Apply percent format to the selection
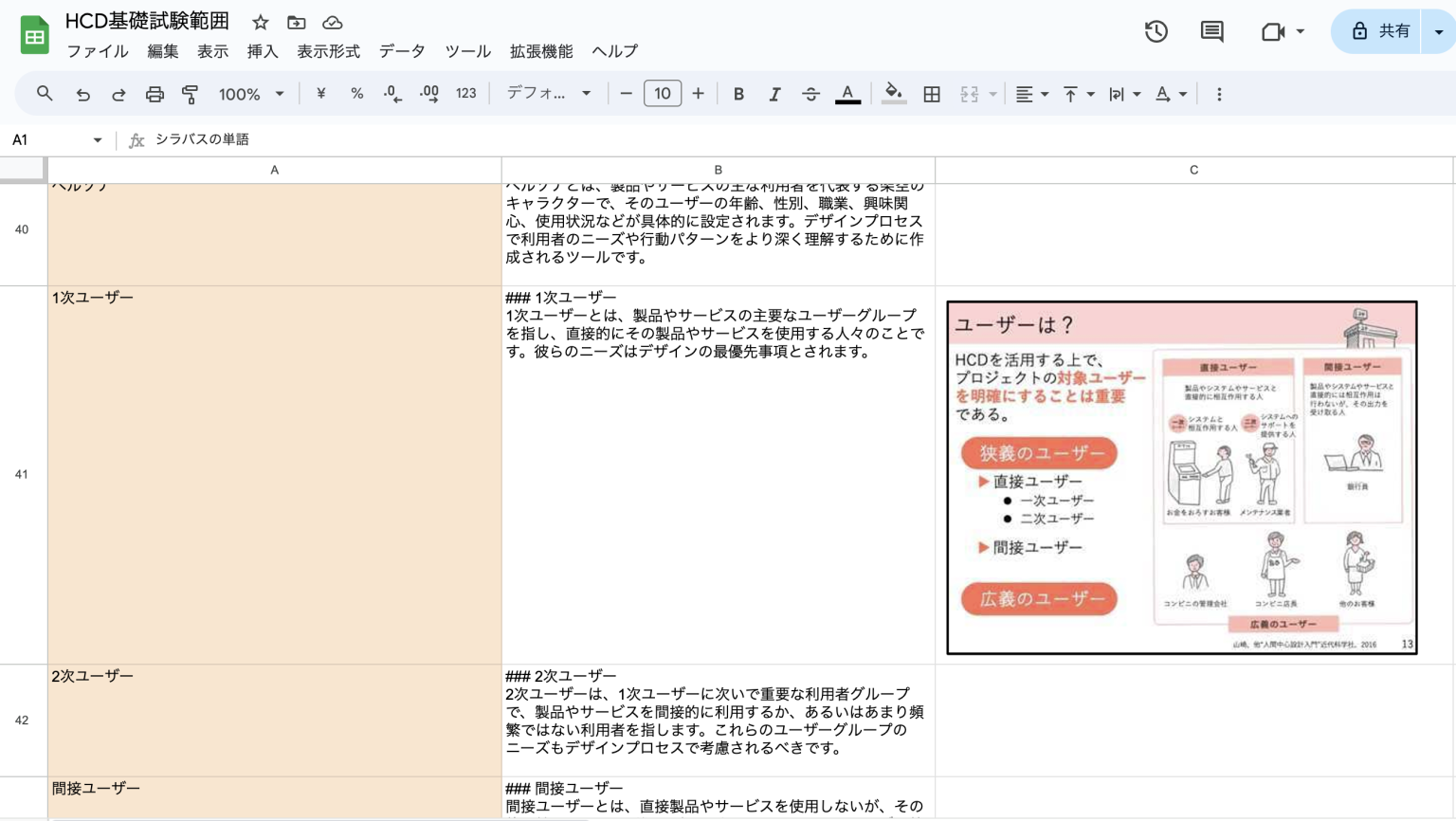This screenshot has width=1456, height=821. click(356, 94)
